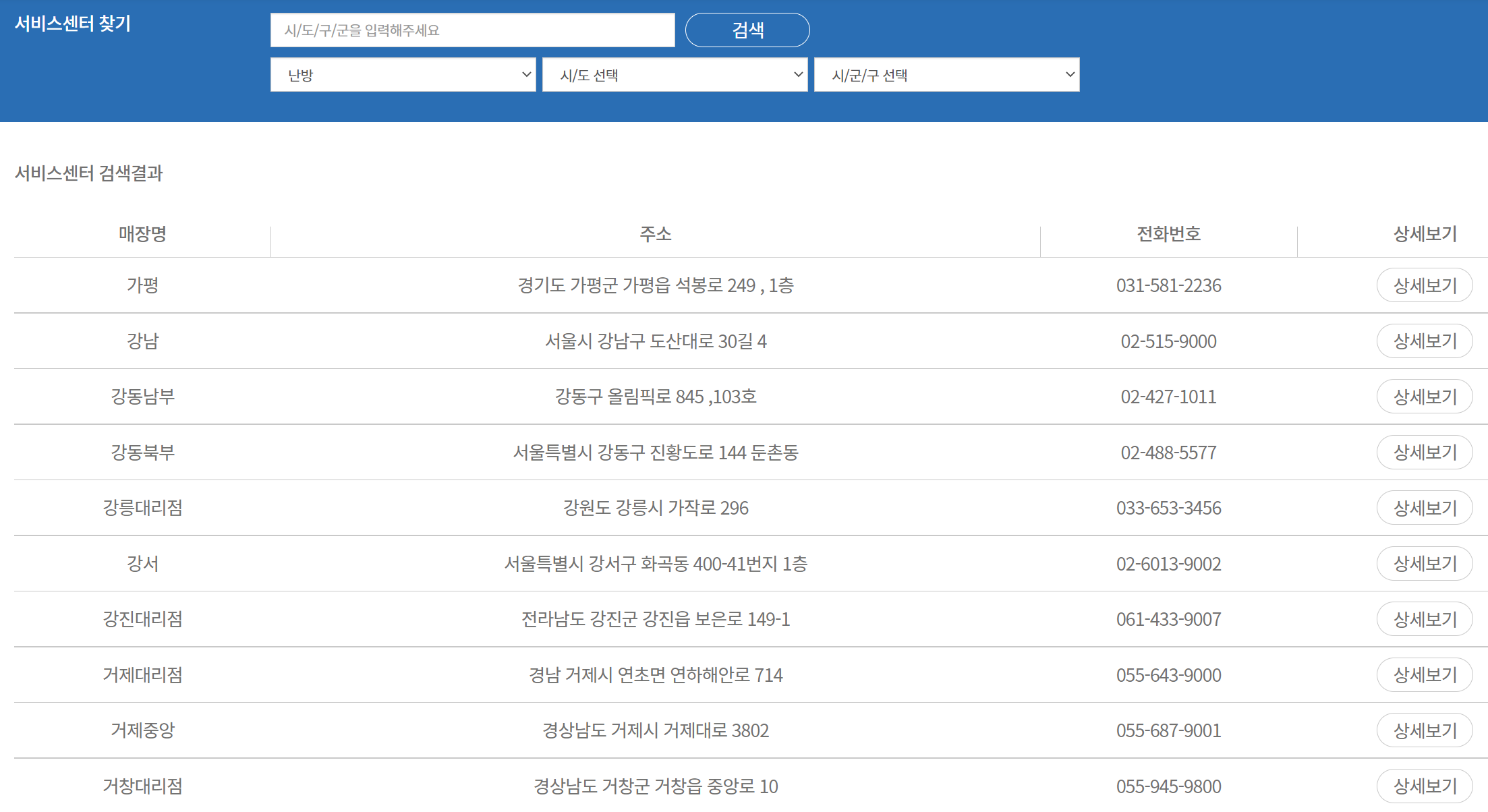
Task: View 거제대리점 details button
Action: coord(1424,675)
